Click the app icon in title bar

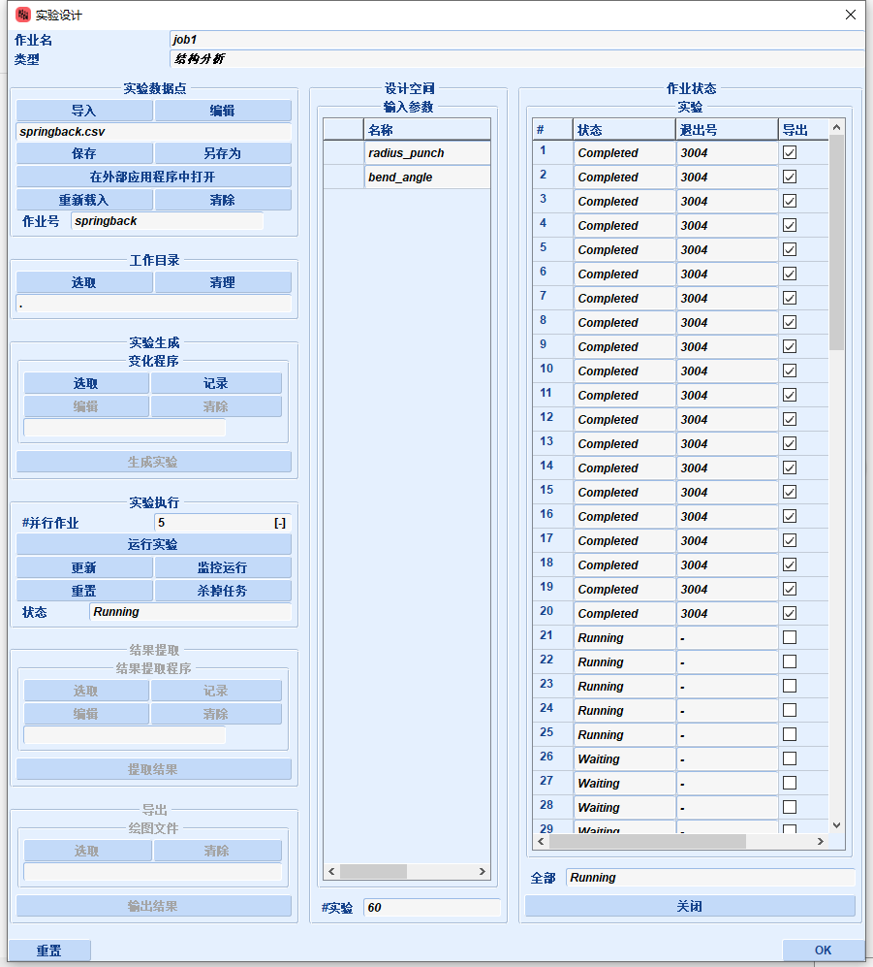[x=22, y=15]
